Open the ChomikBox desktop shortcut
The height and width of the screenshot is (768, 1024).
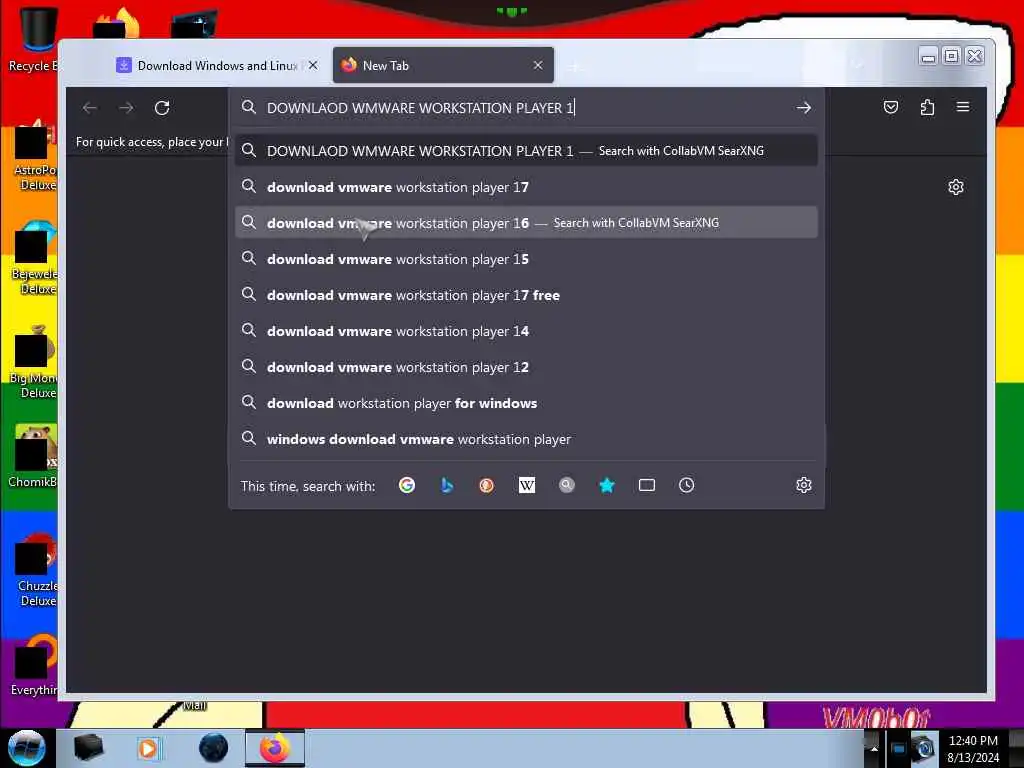point(34,457)
